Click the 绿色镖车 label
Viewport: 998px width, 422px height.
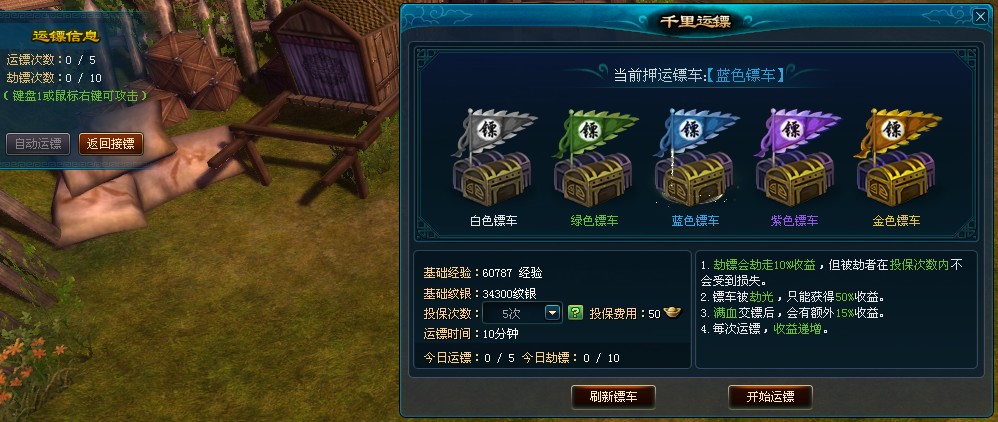[594, 221]
